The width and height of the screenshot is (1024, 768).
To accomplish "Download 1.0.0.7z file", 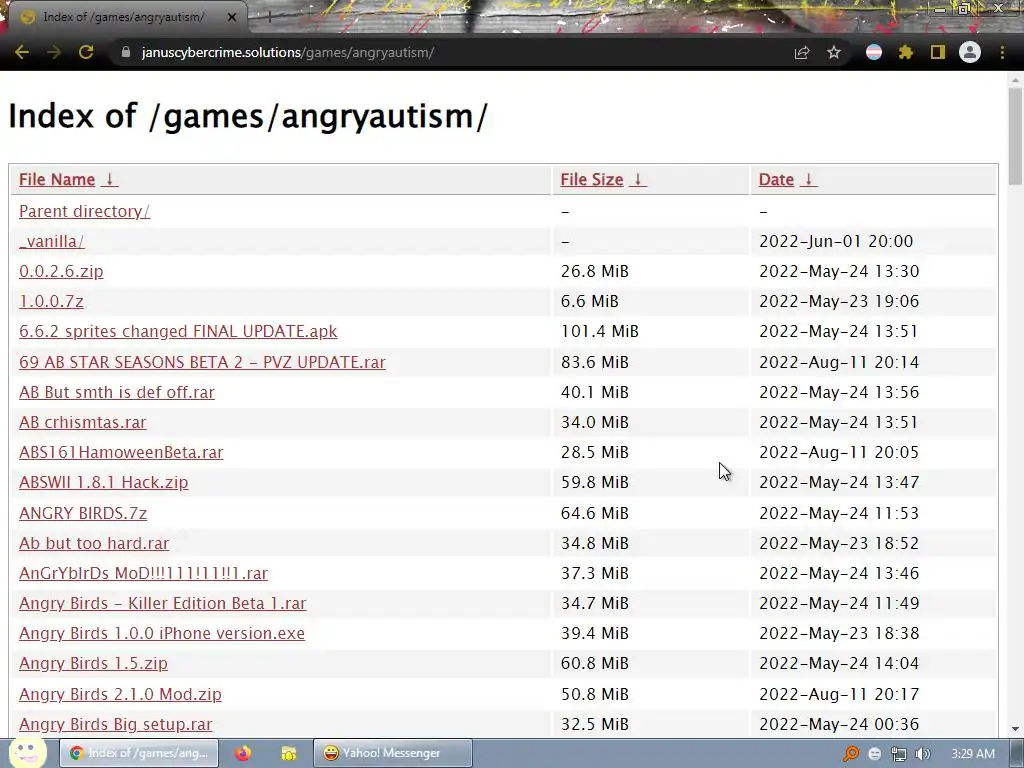I will point(51,301).
